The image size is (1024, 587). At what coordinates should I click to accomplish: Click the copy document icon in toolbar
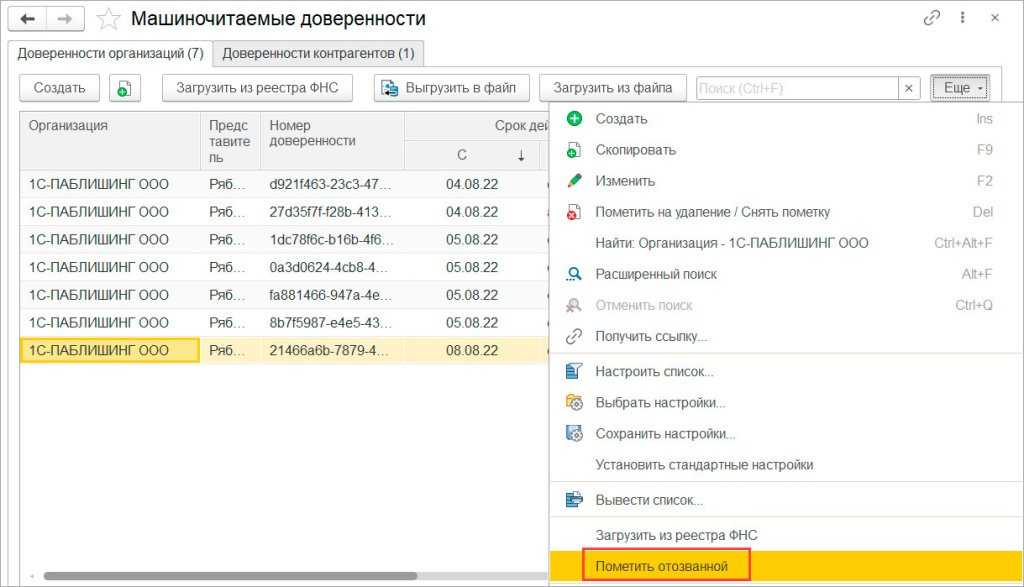pyautogui.click(x=123, y=88)
